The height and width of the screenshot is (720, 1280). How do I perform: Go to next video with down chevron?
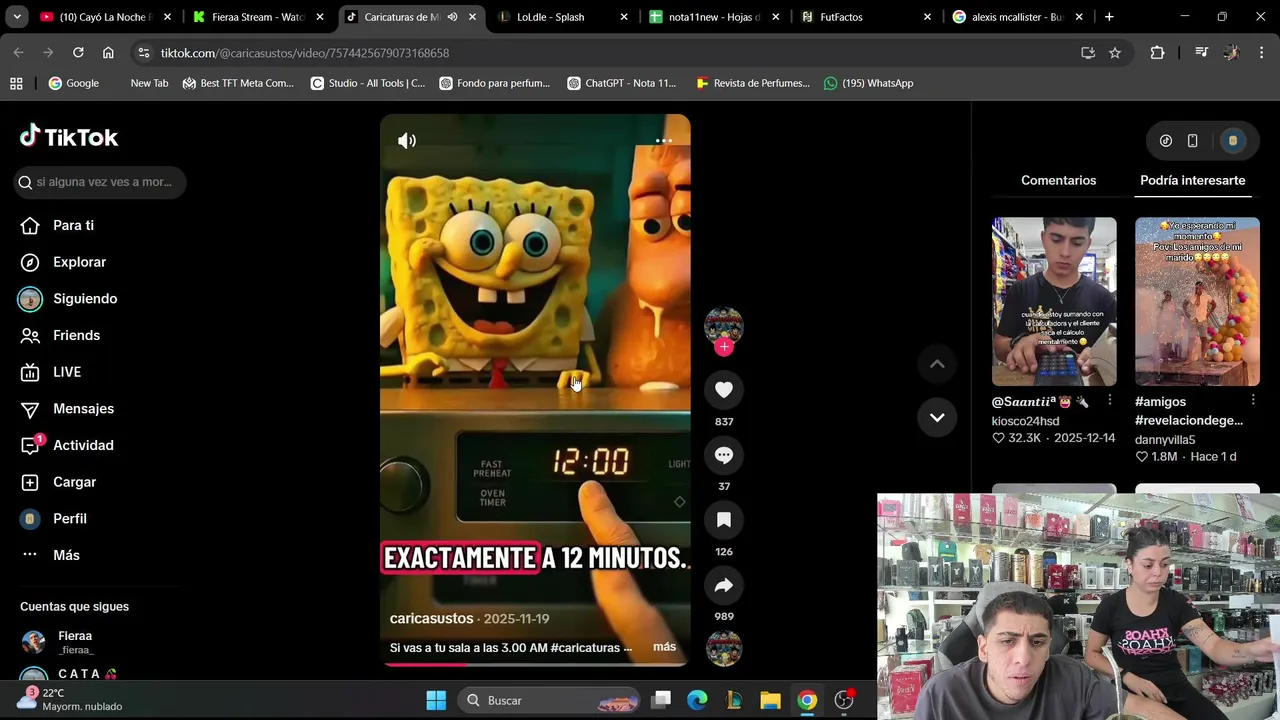937,417
